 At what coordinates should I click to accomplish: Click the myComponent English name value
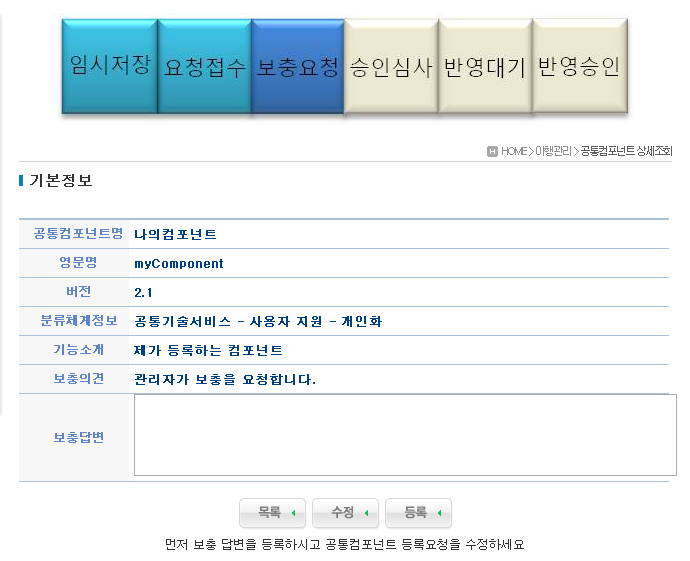point(179,264)
